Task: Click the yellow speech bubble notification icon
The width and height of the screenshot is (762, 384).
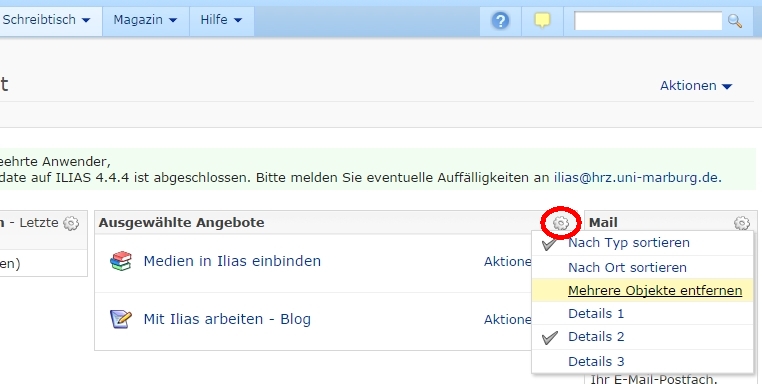Action: (542, 20)
